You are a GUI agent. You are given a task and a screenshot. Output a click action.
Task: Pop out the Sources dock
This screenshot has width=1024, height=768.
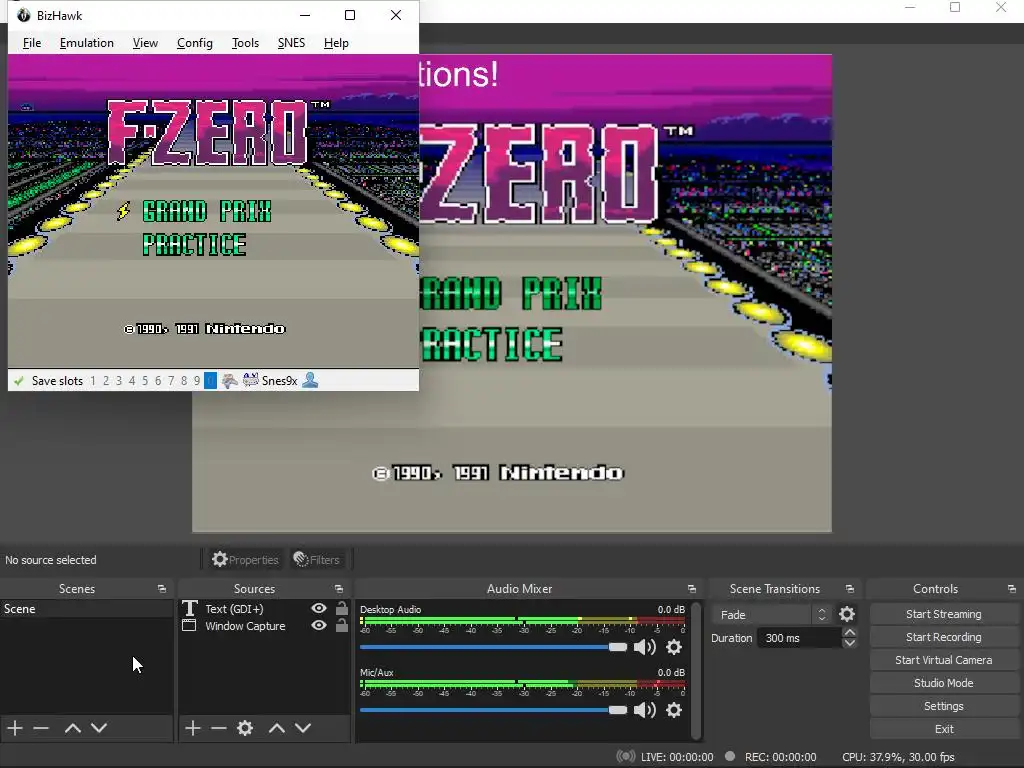pyautogui.click(x=339, y=589)
